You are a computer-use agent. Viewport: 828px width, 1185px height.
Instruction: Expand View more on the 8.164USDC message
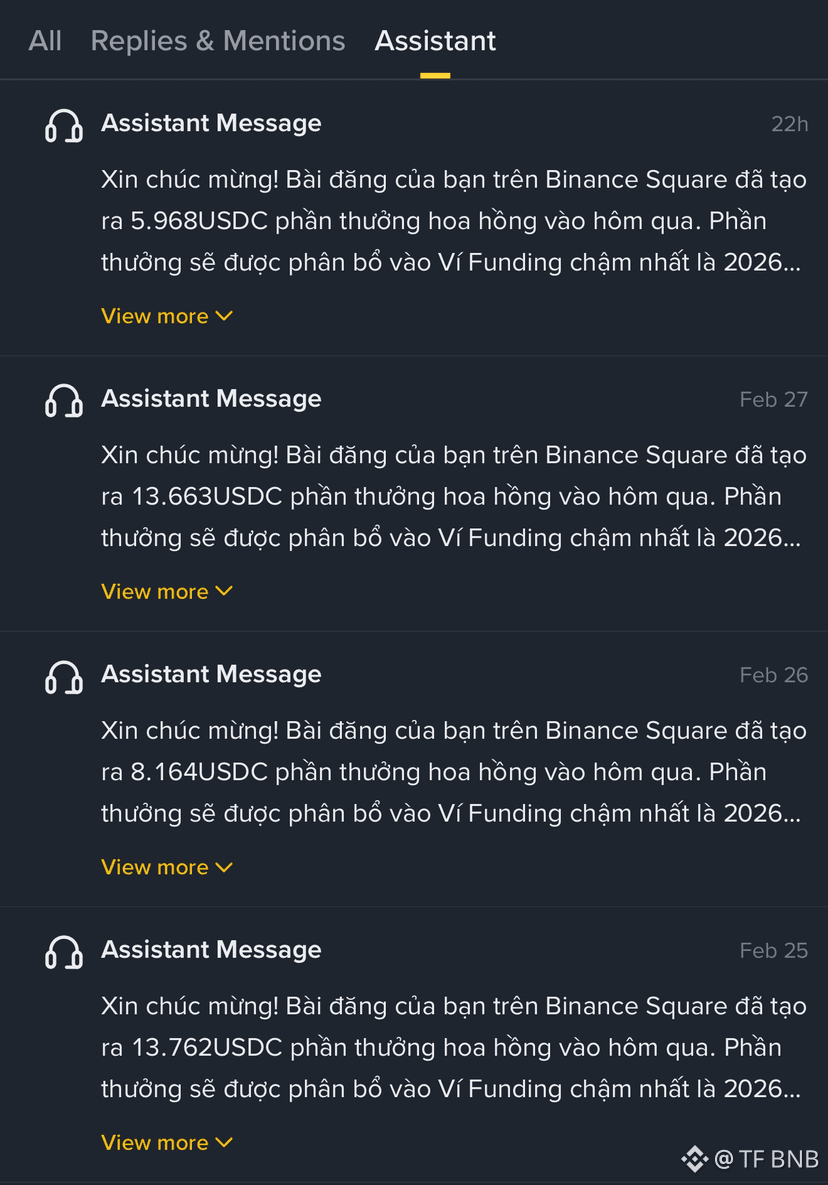167,867
